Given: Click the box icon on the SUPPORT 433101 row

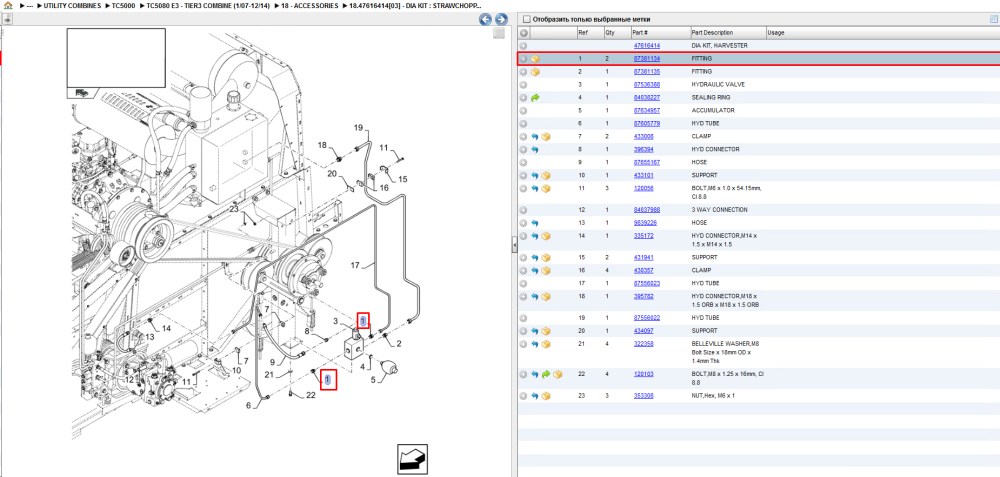Looking at the screenshot, I should (x=546, y=175).
